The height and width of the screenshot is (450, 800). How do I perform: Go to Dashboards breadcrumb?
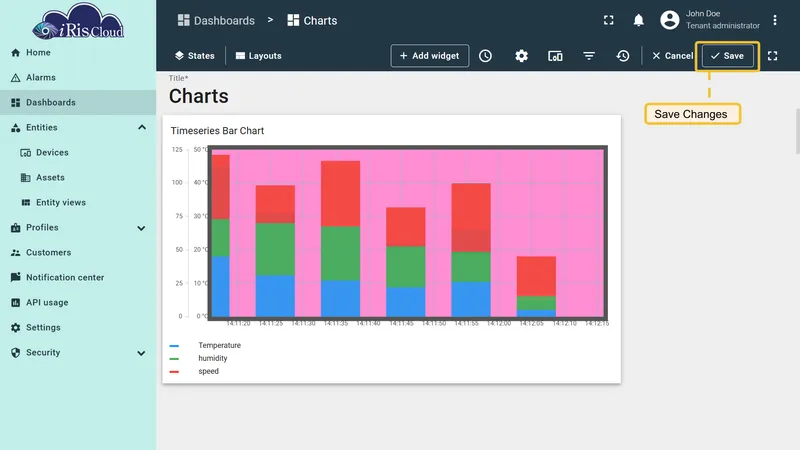pyautogui.click(x=216, y=20)
